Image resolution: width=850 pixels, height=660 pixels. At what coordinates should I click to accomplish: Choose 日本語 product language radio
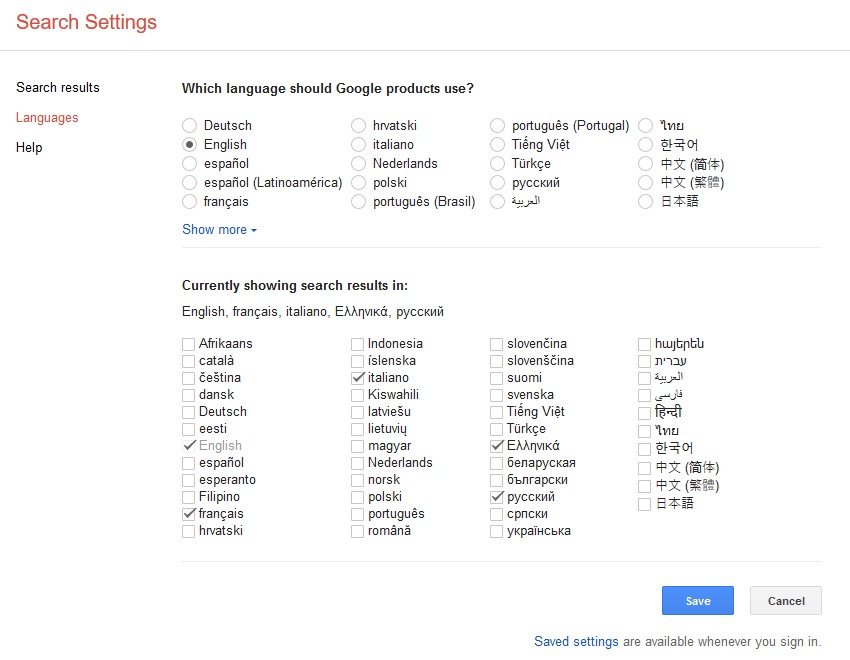click(x=645, y=202)
